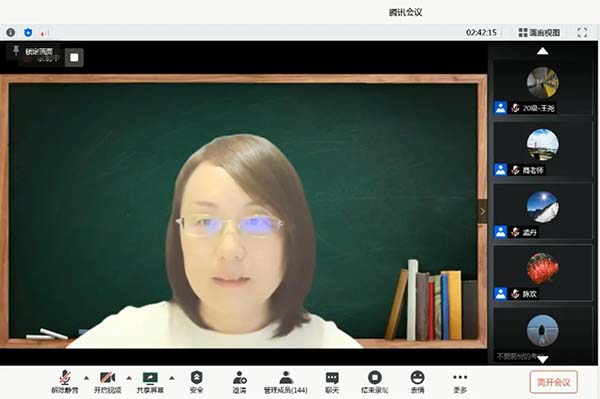Open the chat (聊天) window
The width and height of the screenshot is (600, 399).
tap(332, 382)
